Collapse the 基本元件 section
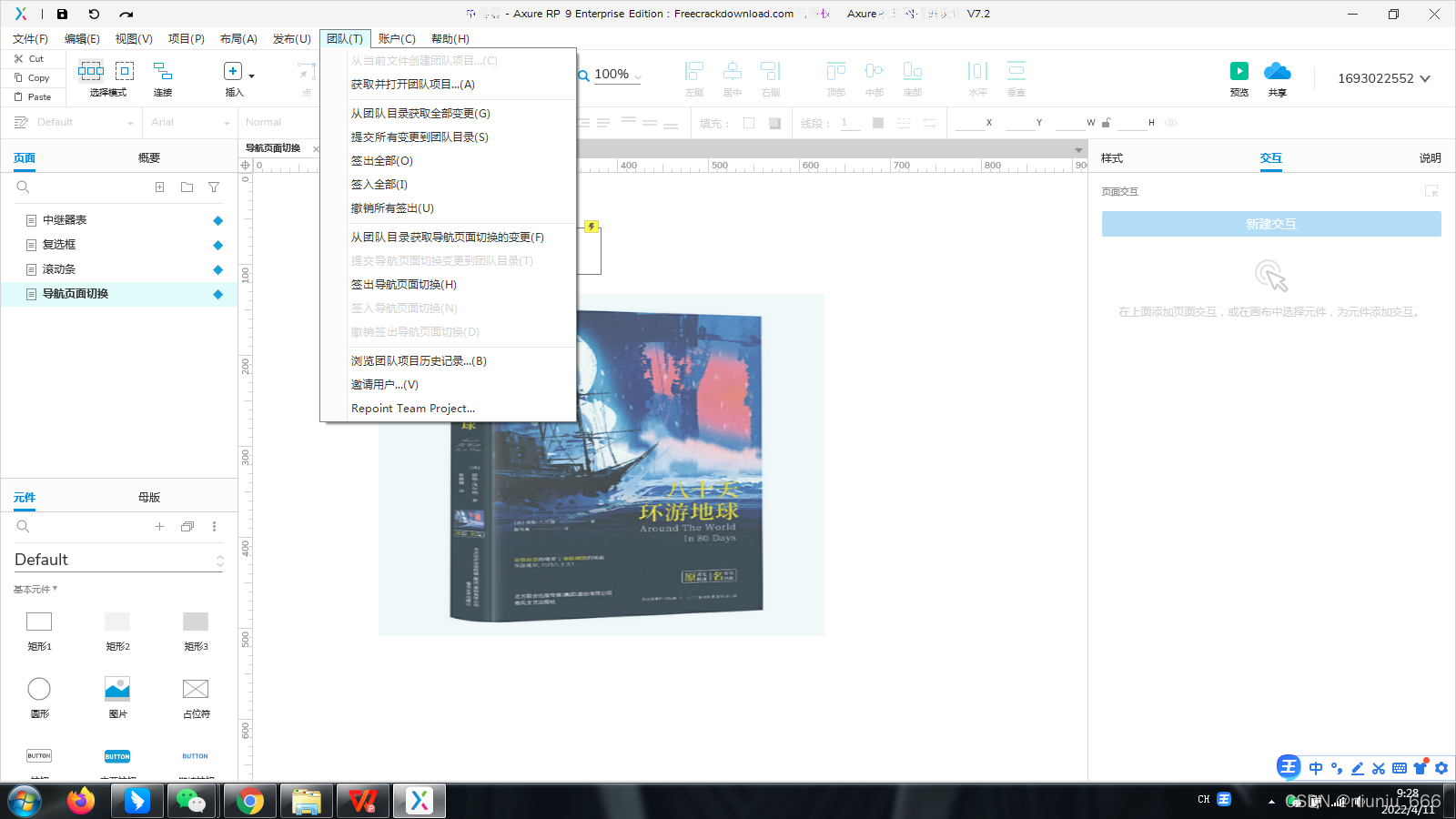The height and width of the screenshot is (819, 1456). point(35,589)
